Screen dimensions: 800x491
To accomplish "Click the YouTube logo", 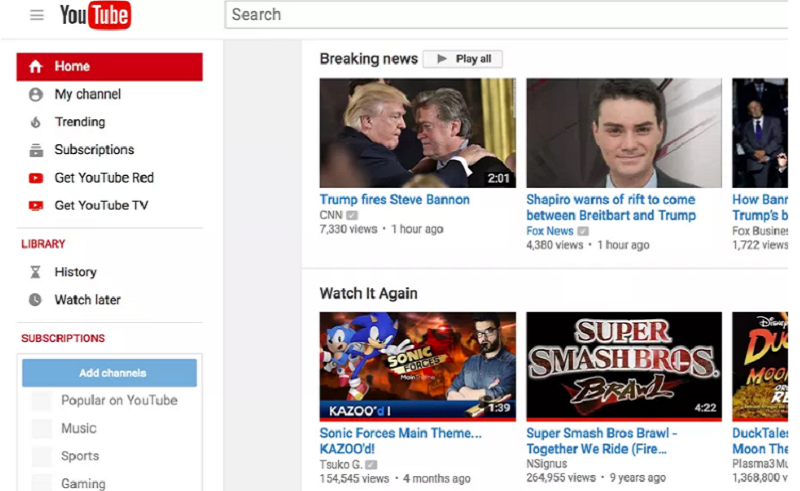I will 95,15.
